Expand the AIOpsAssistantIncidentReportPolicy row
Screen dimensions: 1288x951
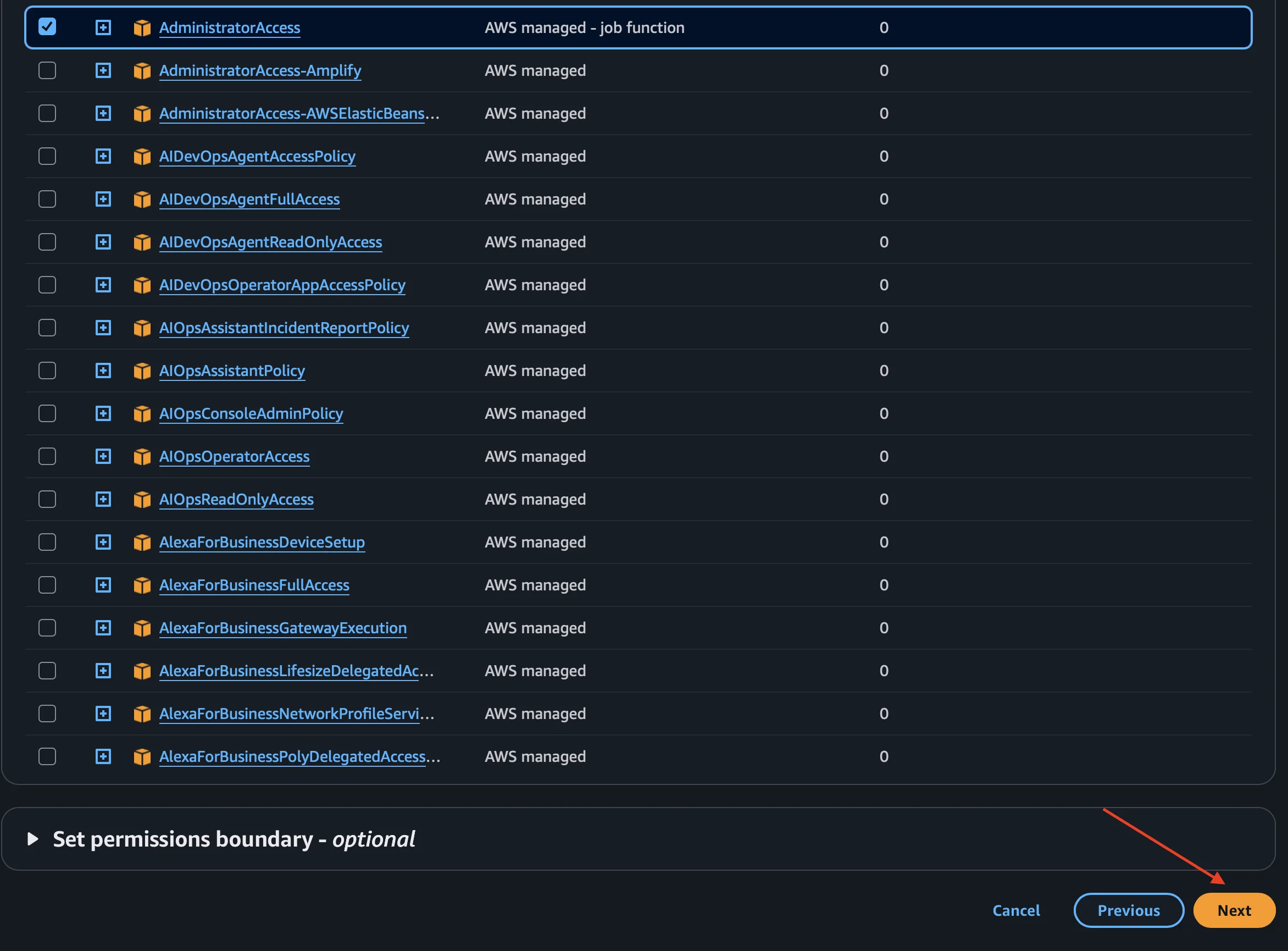point(103,328)
